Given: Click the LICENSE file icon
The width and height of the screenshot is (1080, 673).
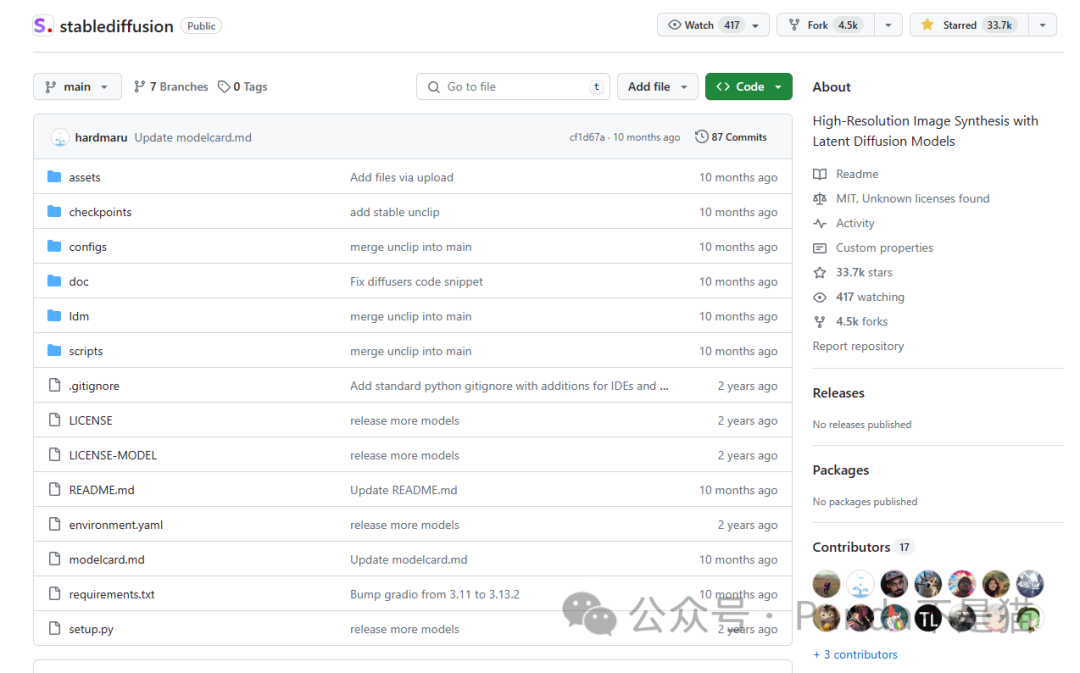Looking at the screenshot, I should pyautogui.click(x=54, y=420).
